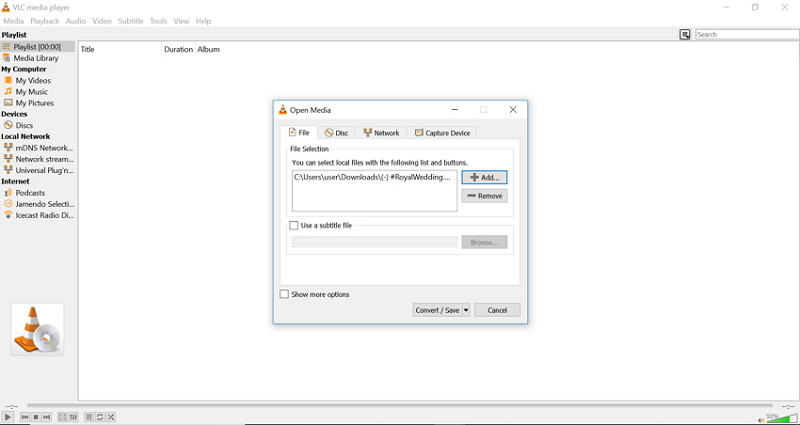This screenshot has height=425, width=800.
Task: Toggle fullscreen video icon
Action: 62,417
